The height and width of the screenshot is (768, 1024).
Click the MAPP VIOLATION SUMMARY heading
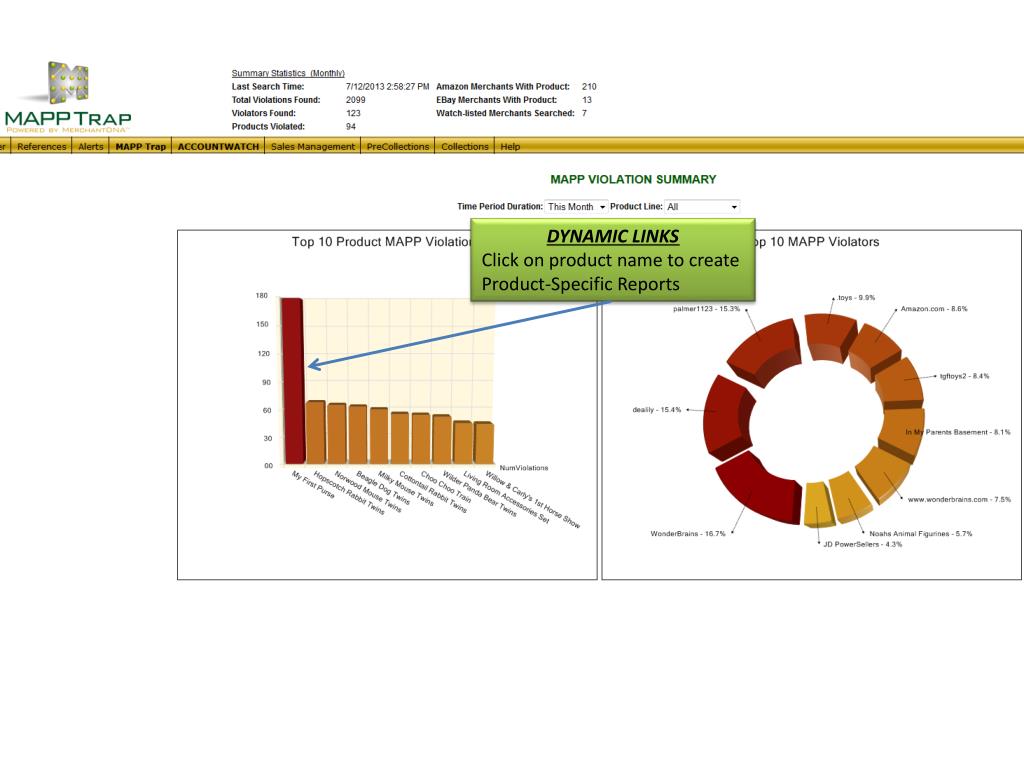click(633, 180)
